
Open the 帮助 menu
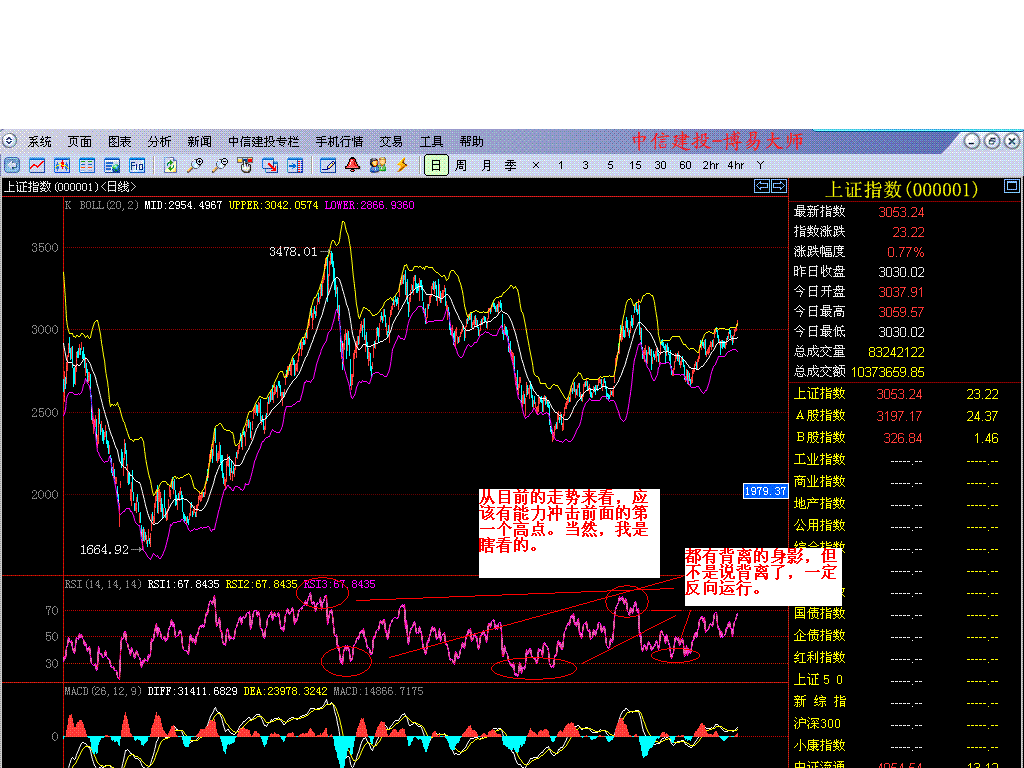472,141
